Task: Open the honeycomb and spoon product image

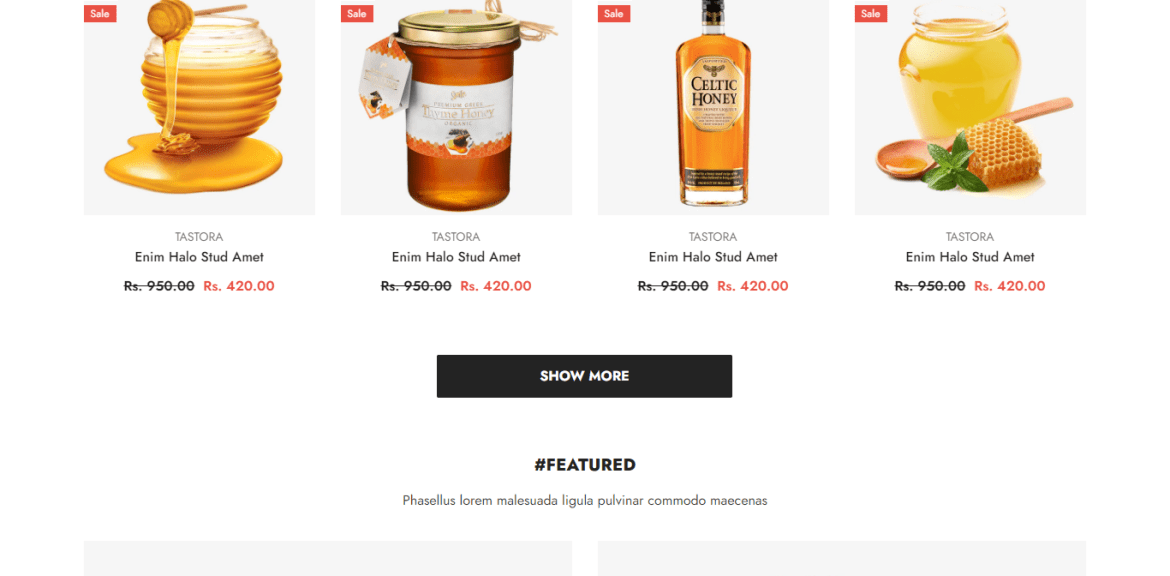Action: point(970,107)
